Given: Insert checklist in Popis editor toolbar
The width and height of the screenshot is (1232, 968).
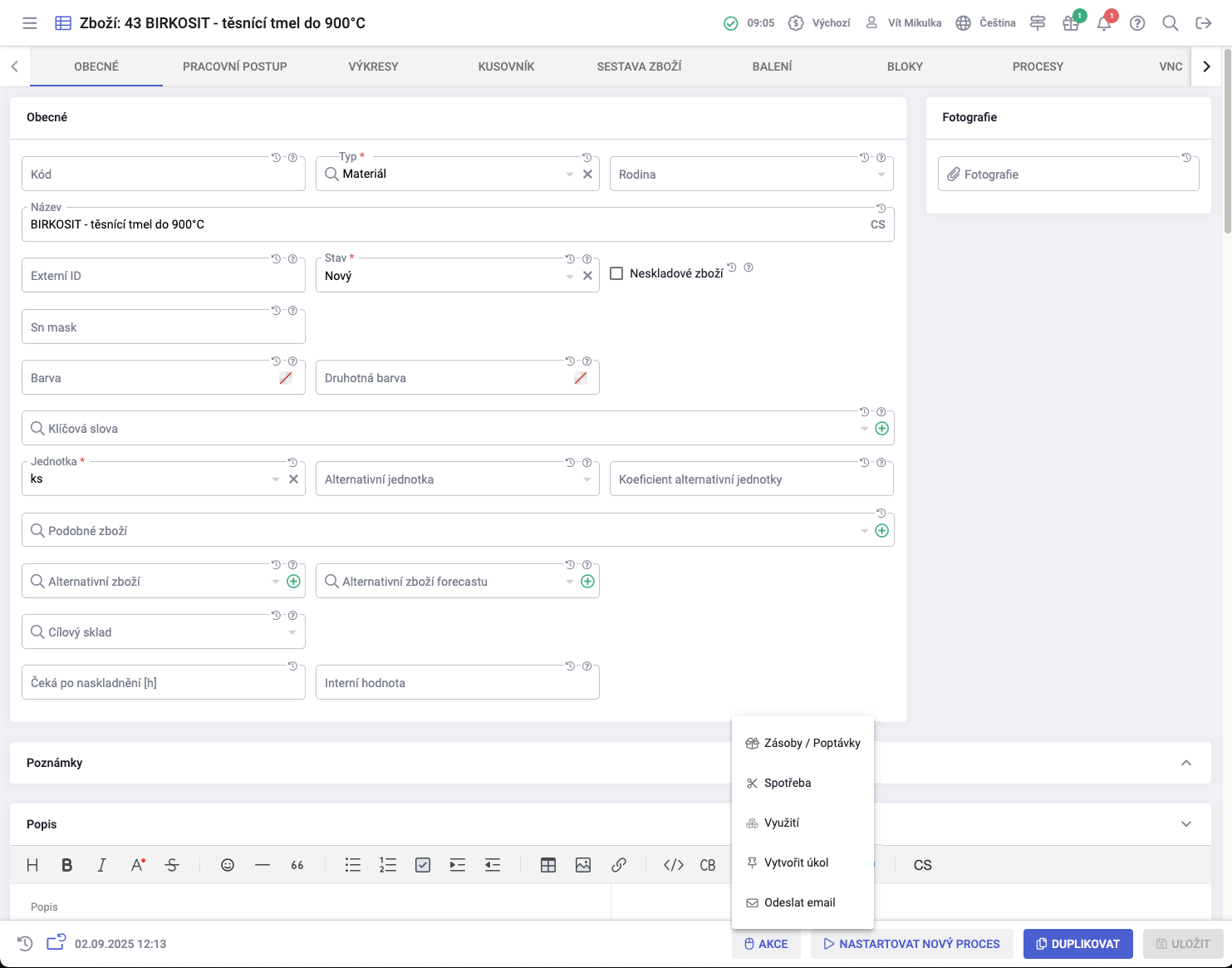Looking at the screenshot, I should click(423, 865).
